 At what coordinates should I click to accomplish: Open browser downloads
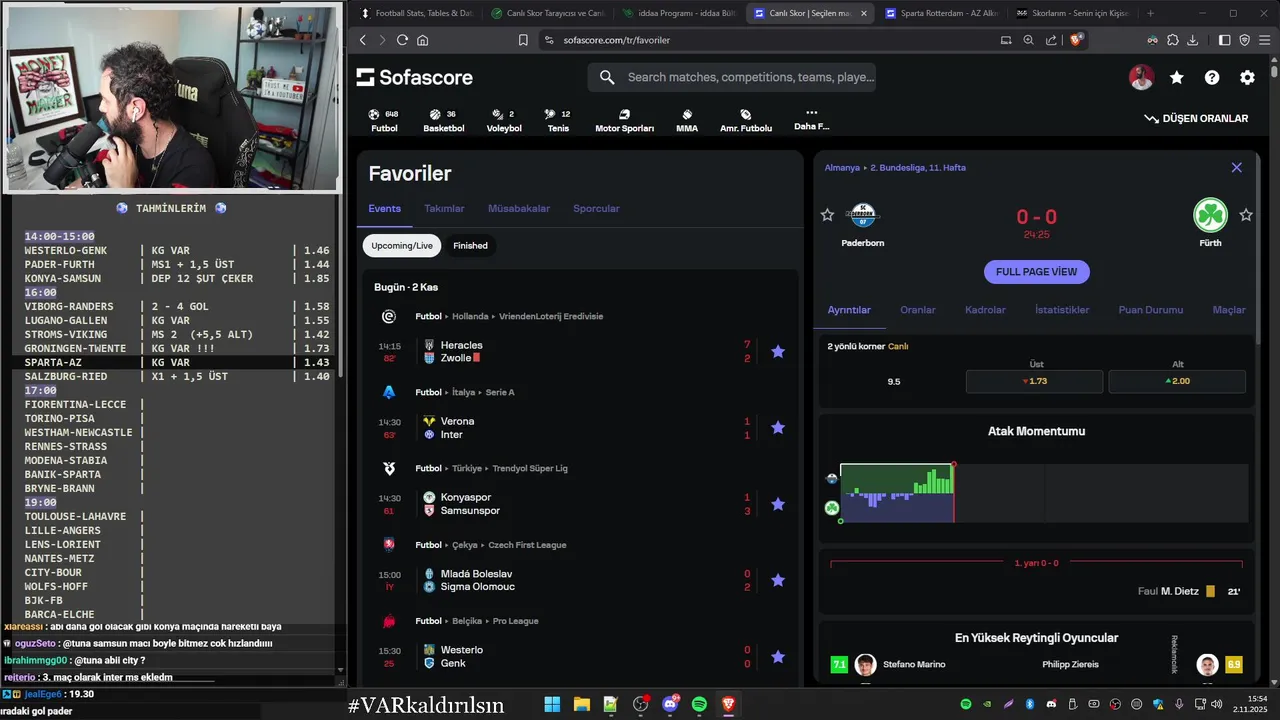pos(1192,40)
